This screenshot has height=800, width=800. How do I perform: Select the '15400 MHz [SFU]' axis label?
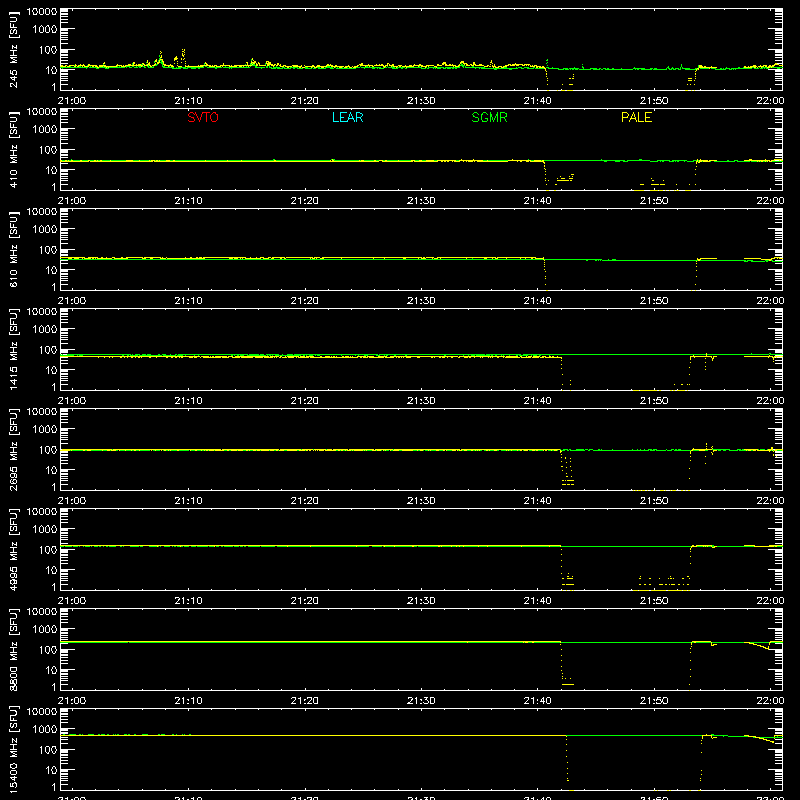tap(14, 750)
